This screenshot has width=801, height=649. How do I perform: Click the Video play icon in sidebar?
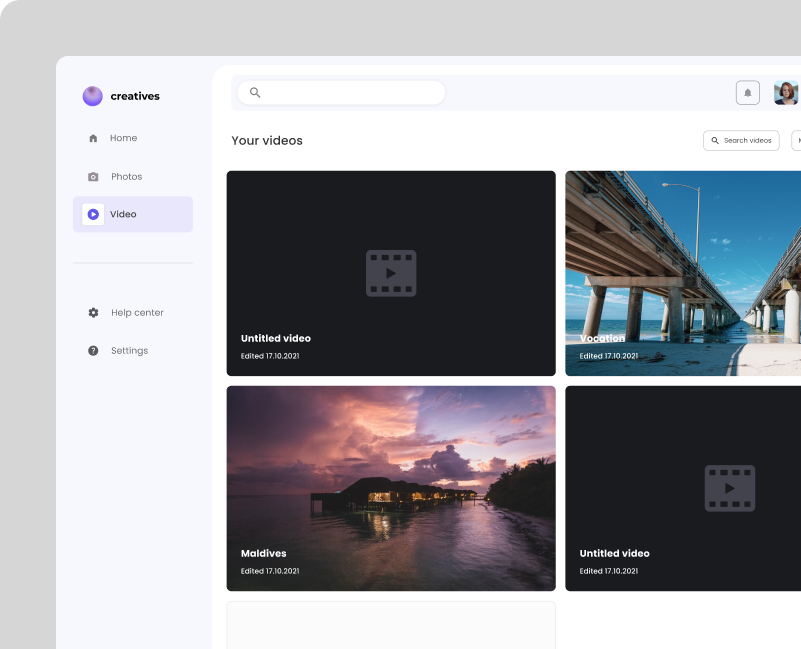pyautogui.click(x=93, y=214)
